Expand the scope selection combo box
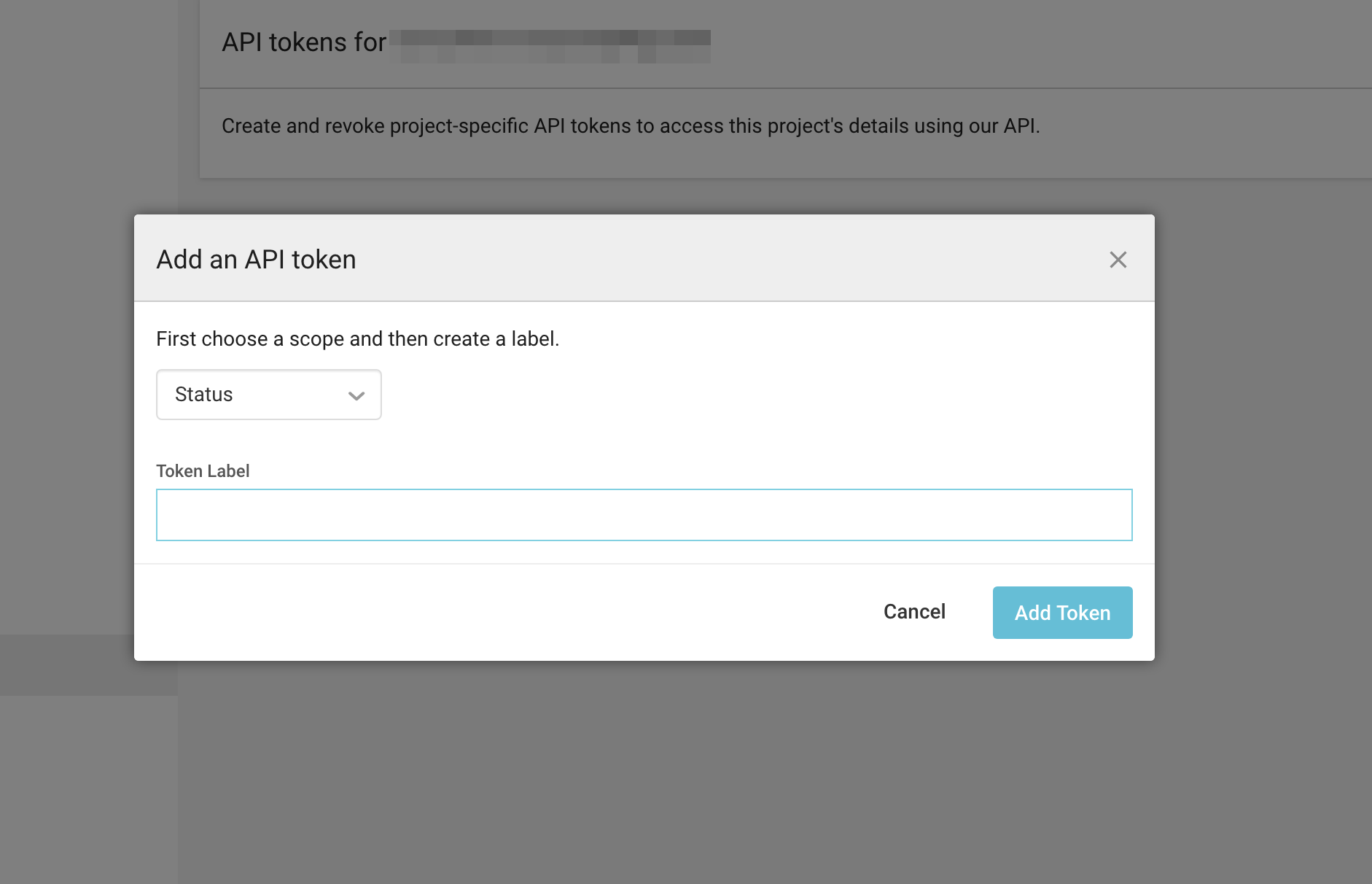 tap(268, 395)
